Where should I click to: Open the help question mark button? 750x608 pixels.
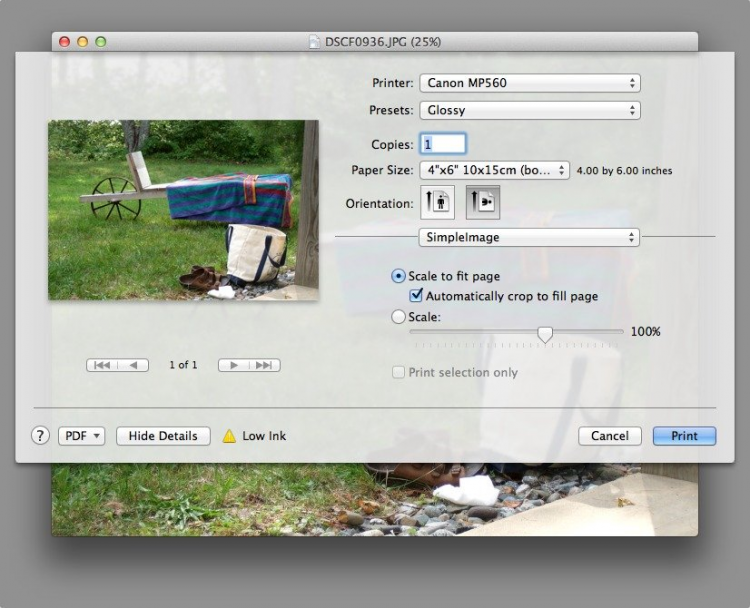click(40, 436)
